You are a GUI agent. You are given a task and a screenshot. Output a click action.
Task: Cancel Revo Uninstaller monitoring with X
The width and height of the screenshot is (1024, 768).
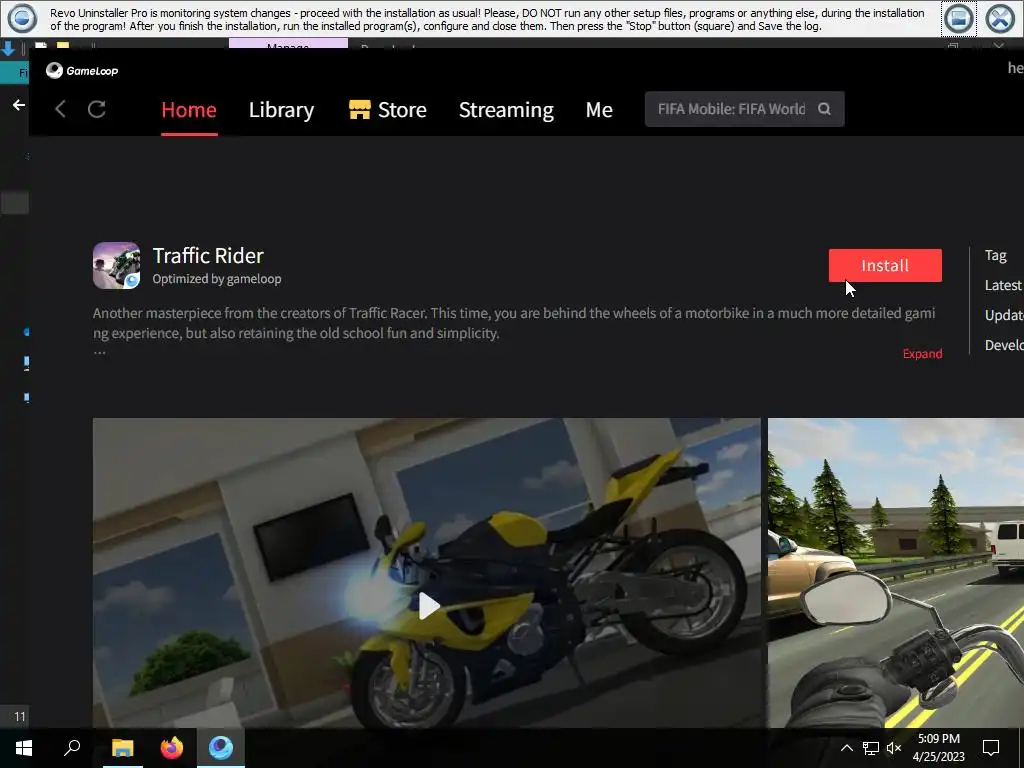[x=1000, y=18]
